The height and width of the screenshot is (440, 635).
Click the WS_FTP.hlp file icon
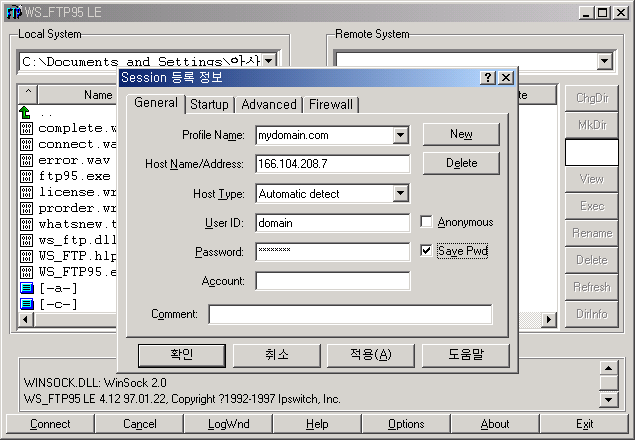point(27,256)
